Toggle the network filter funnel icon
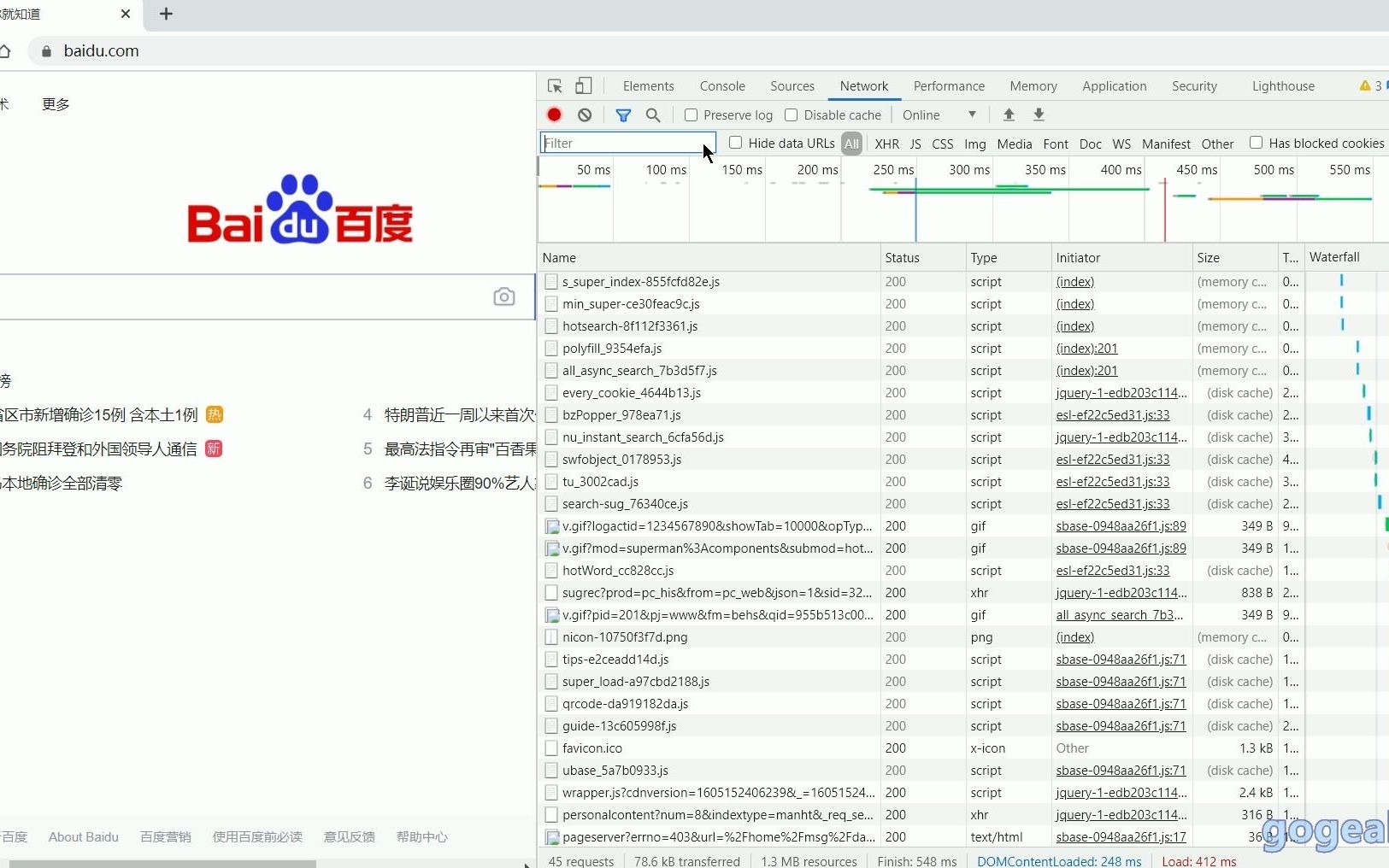 pyautogui.click(x=623, y=114)
